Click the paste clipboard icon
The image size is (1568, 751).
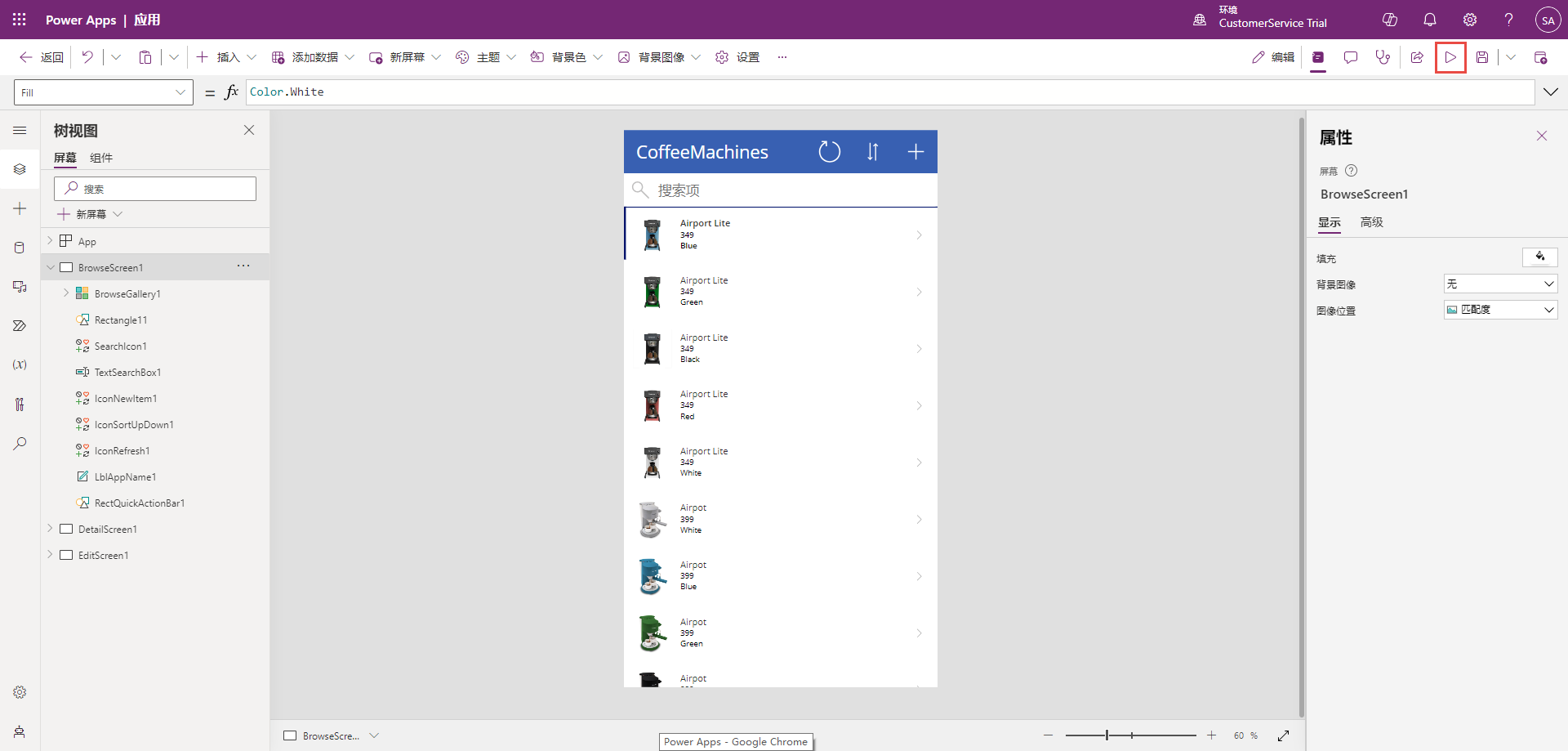click(145, 57)
